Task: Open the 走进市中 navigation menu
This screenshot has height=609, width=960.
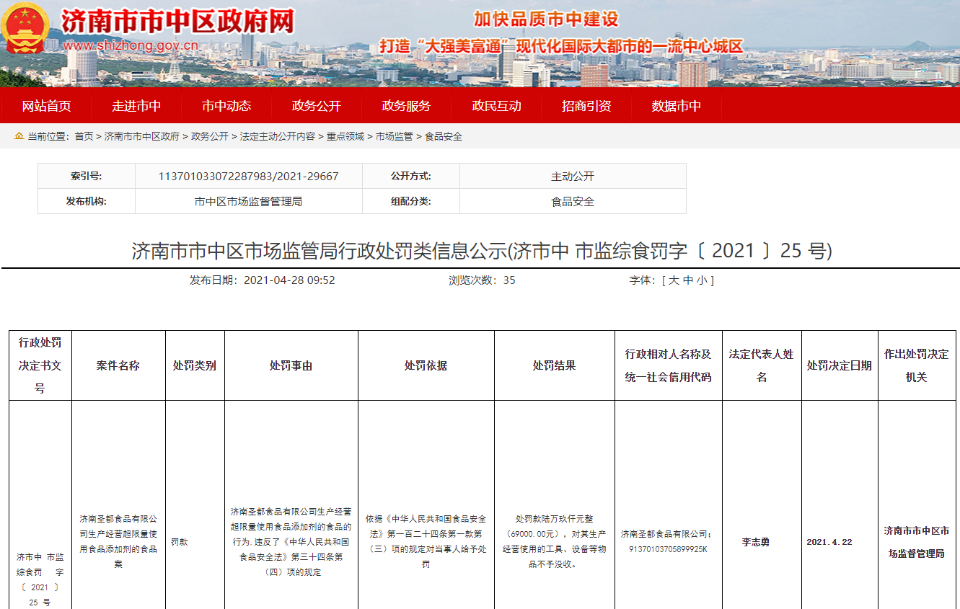Action: (x=136, y=107)
